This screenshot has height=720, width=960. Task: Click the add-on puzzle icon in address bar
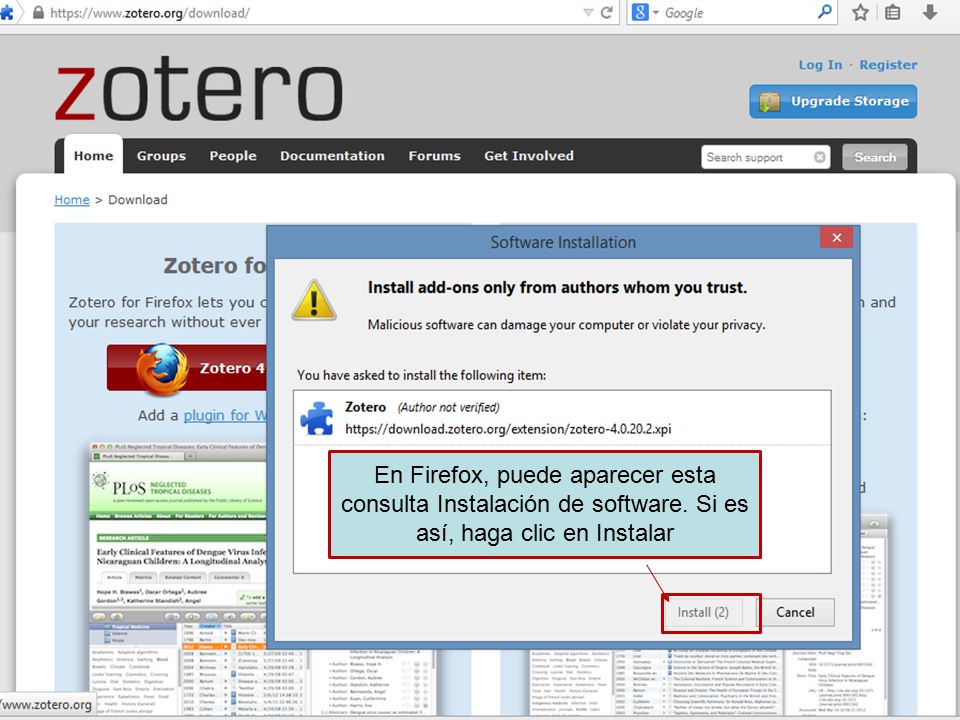click(x=7, y=12)
